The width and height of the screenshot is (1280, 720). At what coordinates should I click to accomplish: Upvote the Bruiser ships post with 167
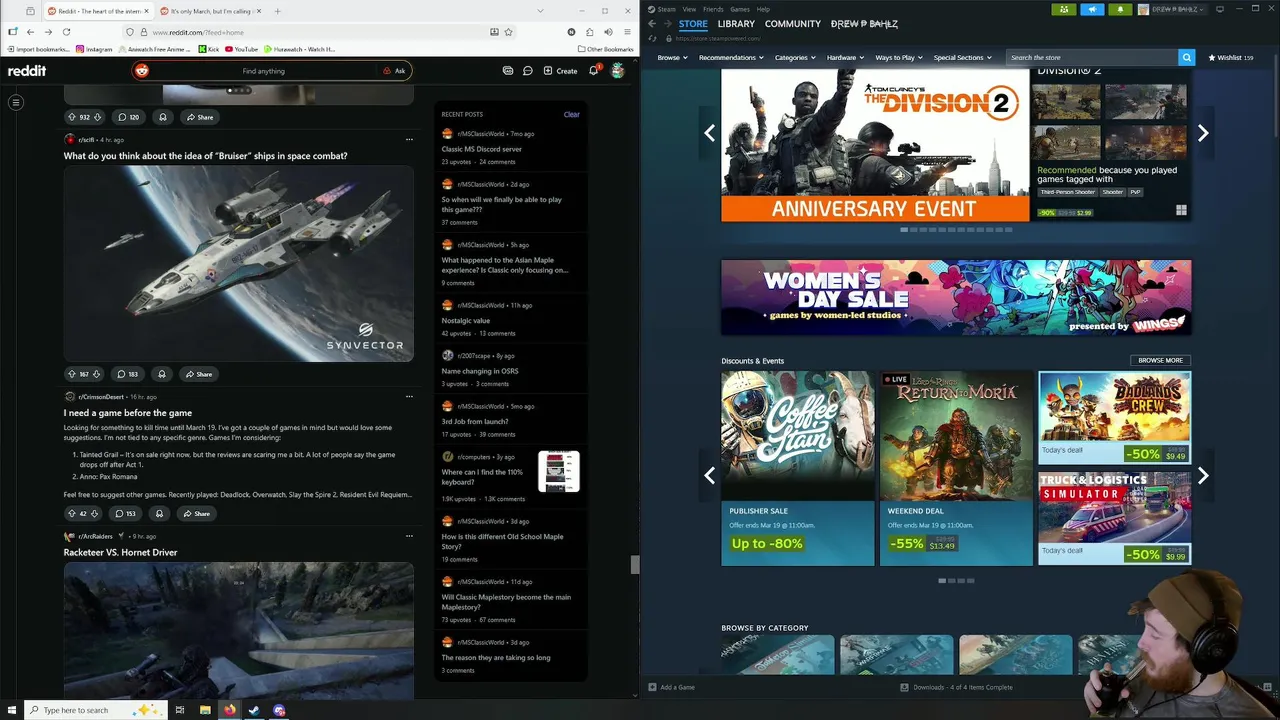71,374
